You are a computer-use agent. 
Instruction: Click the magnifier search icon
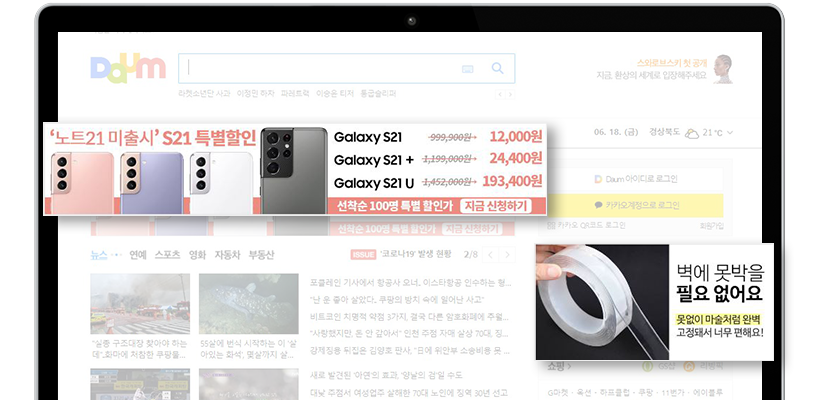497,68
